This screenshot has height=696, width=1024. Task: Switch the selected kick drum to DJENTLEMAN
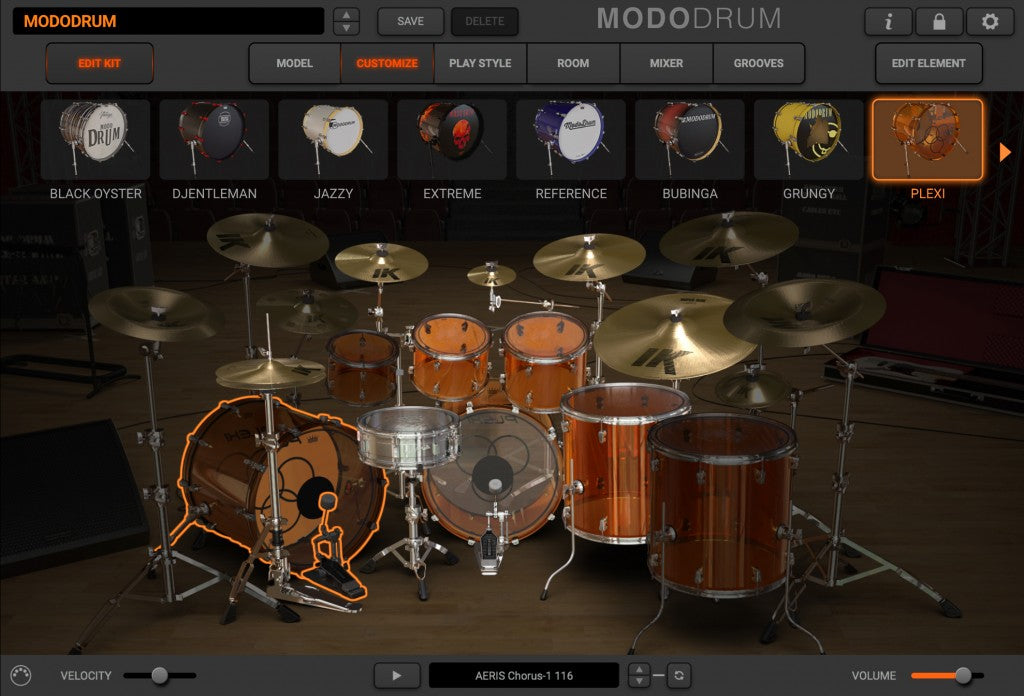[x=213, y=140]
